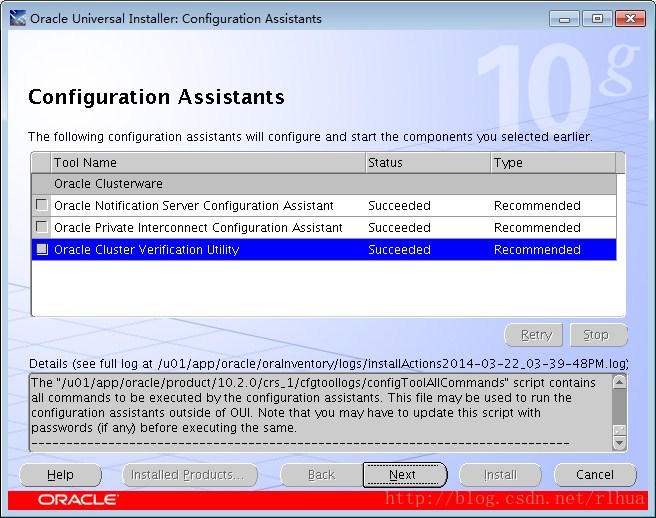Click the Next button
The image size is (656, 518).
pos(405,474)
